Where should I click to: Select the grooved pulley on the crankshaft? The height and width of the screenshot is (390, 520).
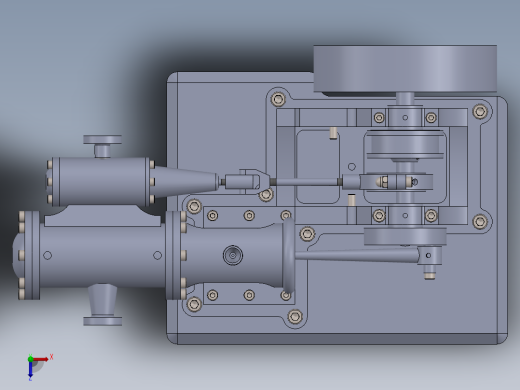pyautogui.click(x=406, y=145)
